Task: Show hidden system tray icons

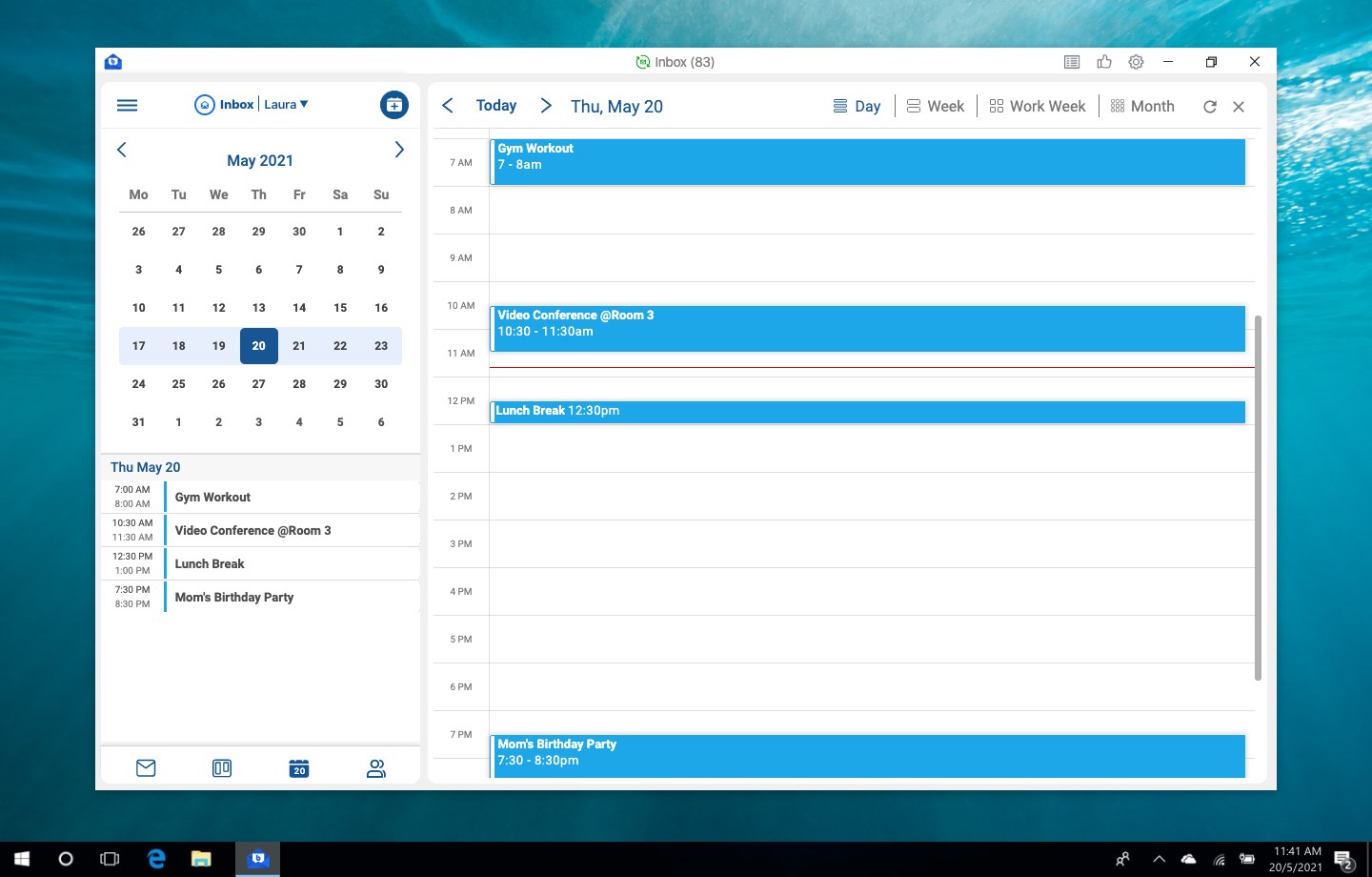Action: pyautogui.click(x=1159, y=859)
